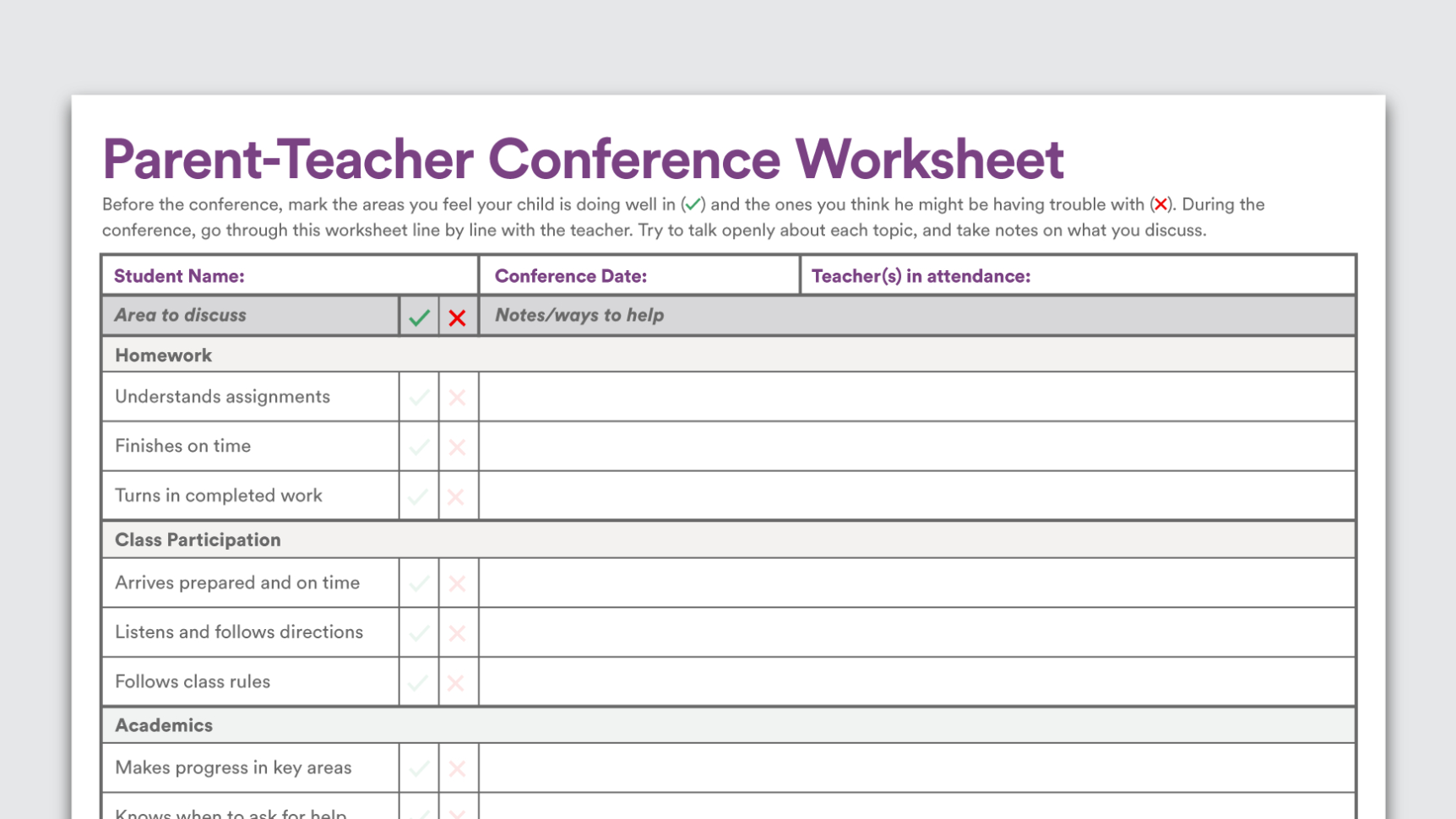
Task: Click the Parent-Teacher Conference Worksheet title
Action: [x=584, y=159]
